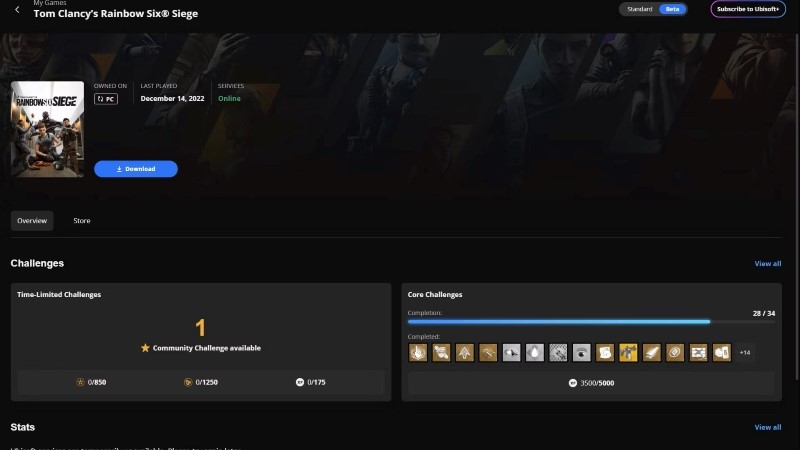Switch to Standard view mode

click(640, 9)
